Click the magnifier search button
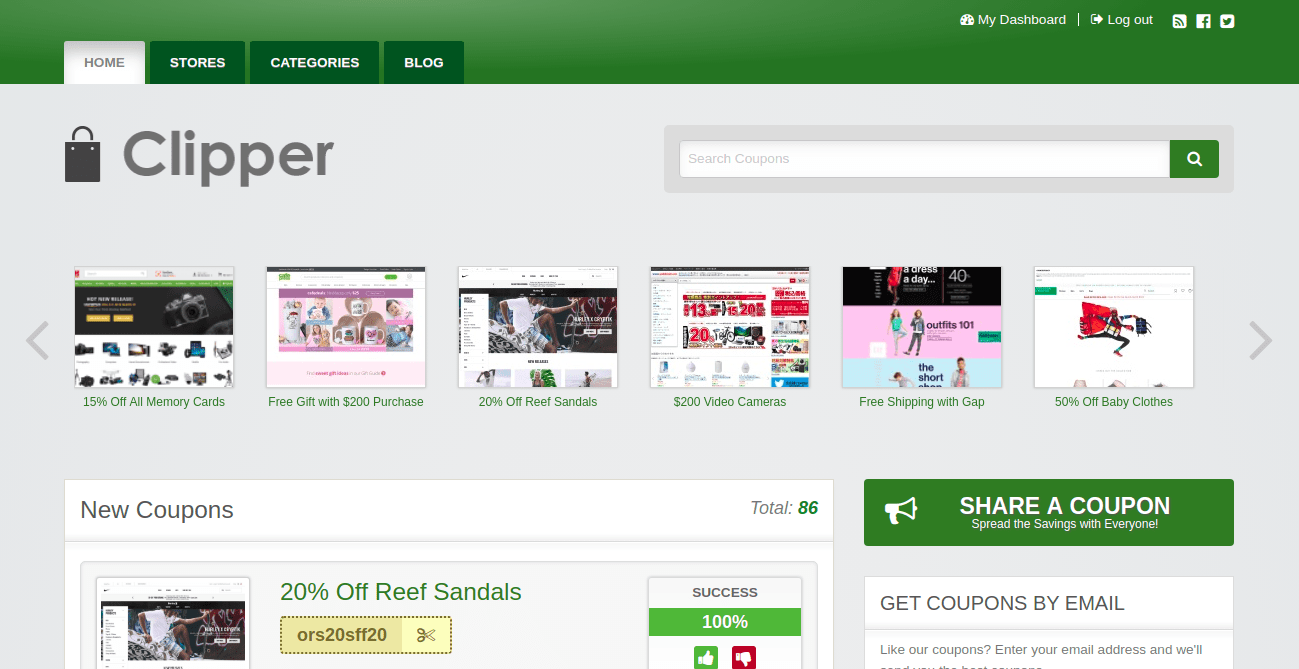 [x=1194, y=159]
